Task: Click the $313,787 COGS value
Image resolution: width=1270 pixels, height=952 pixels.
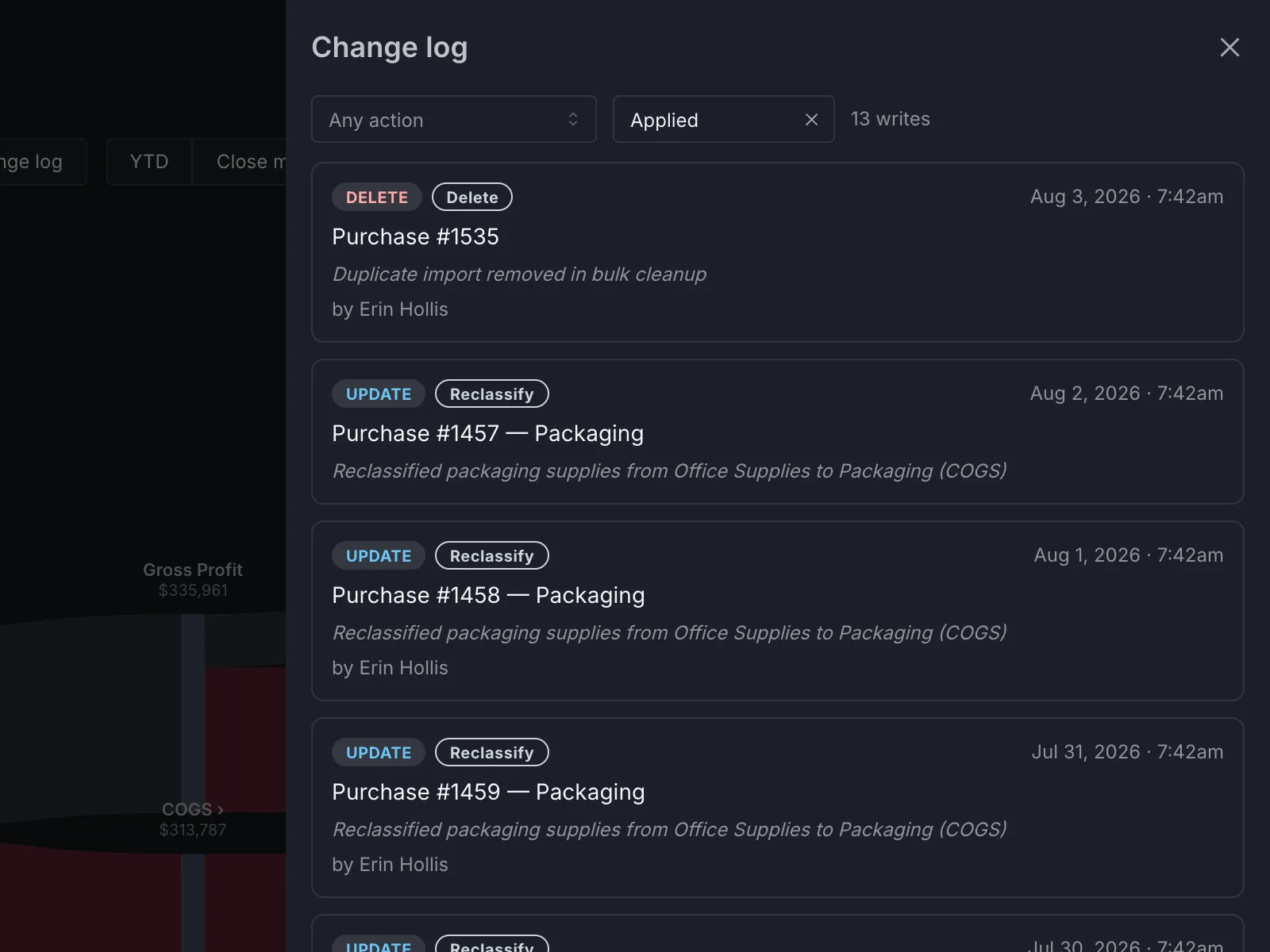Action: pos(193,830)
